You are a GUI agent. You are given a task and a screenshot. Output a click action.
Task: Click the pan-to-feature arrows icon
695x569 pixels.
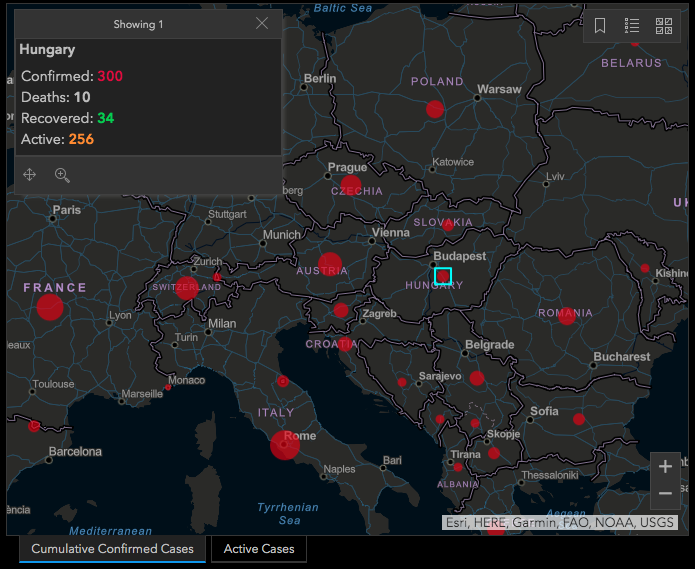30,175
